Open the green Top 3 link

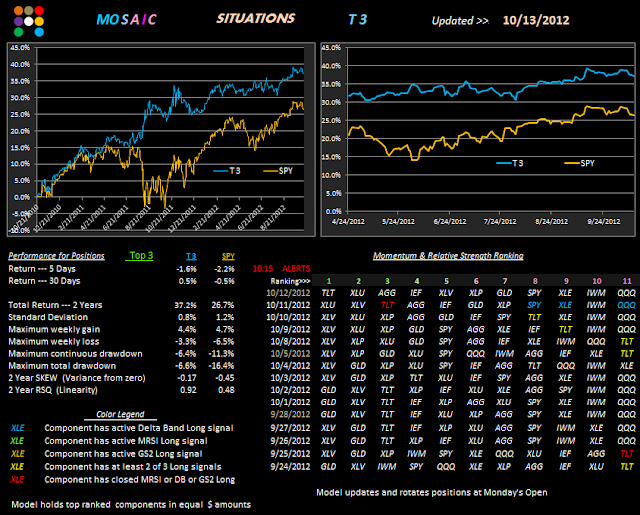click(x=141, y=255)
